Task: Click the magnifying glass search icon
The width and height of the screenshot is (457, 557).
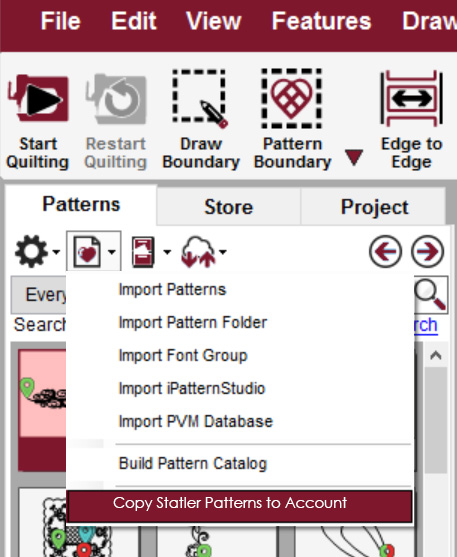Action: [430, 294]
